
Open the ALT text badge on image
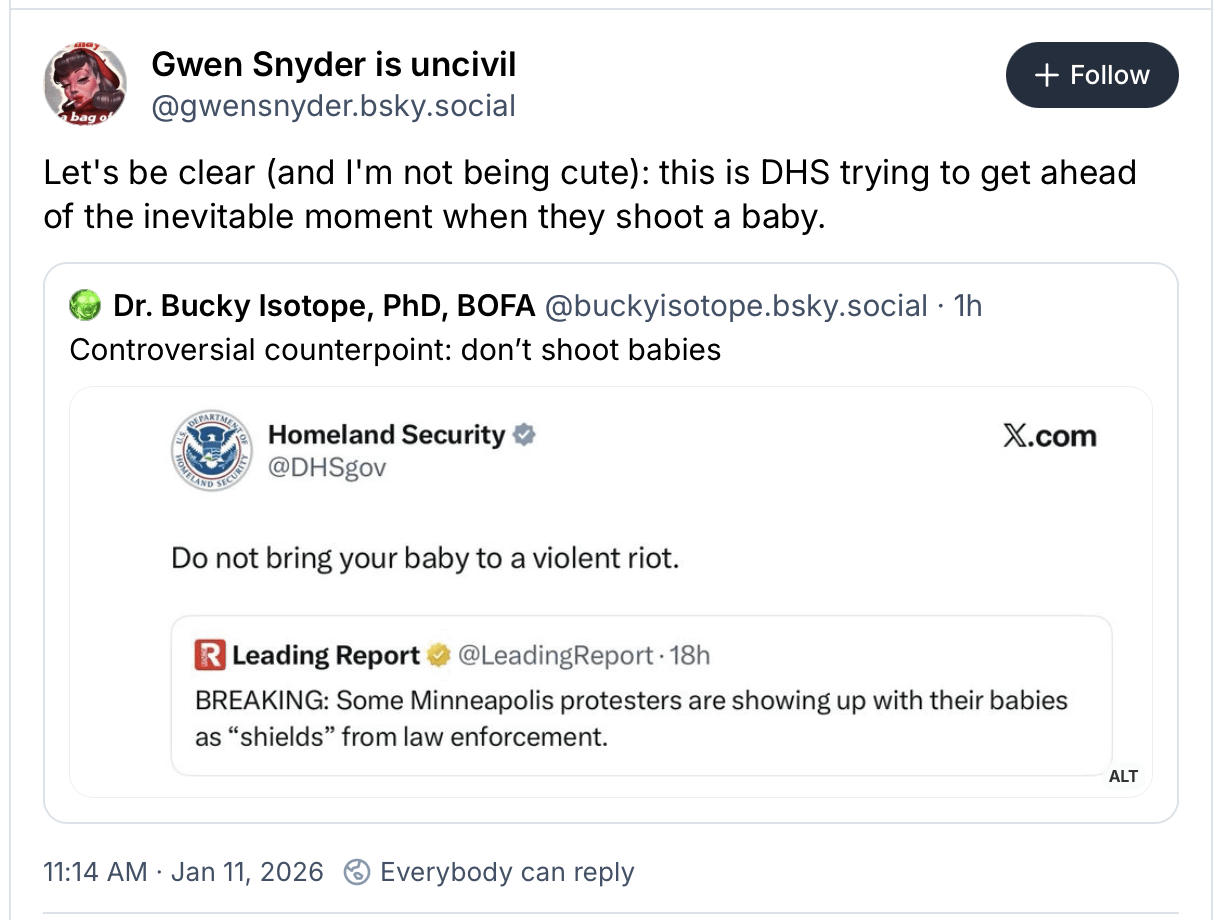[1123, 776]
